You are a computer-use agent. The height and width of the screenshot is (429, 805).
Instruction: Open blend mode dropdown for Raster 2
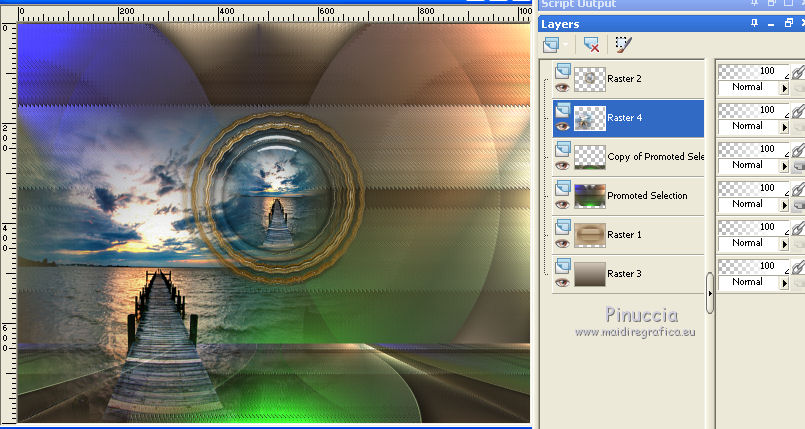coord(784,88)
